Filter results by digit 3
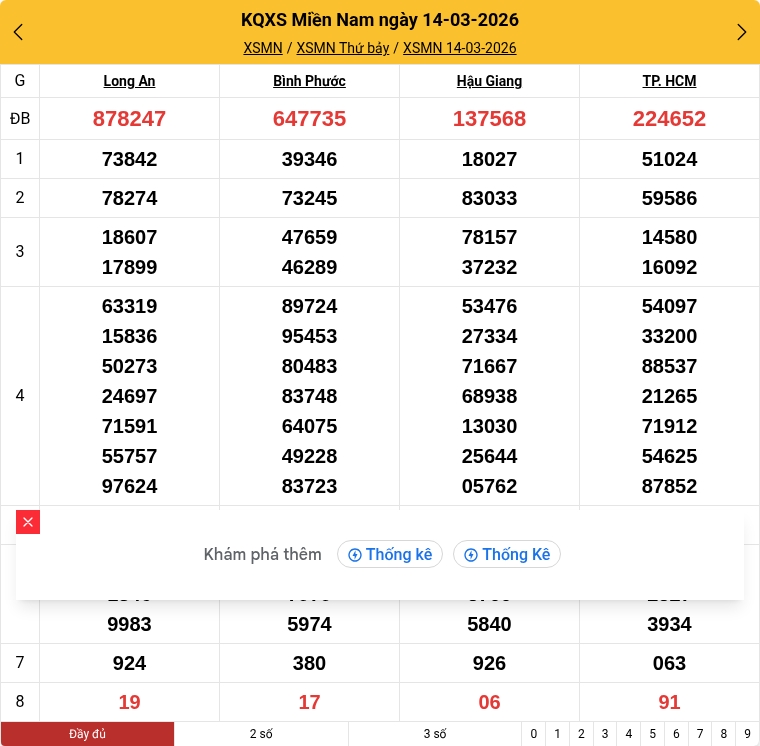Viewport: 760px width, 746px height. 605,734
